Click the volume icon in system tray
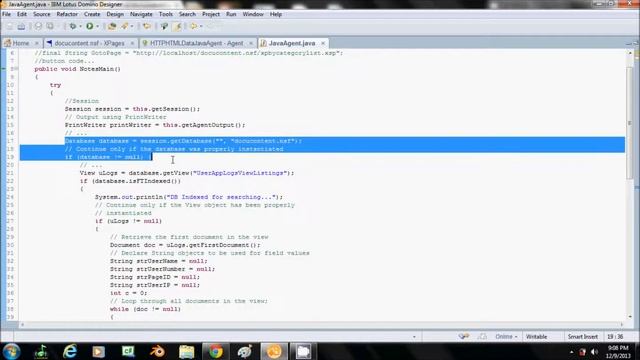The width and height of the screenshot is (640, 360). coord(594,352)
